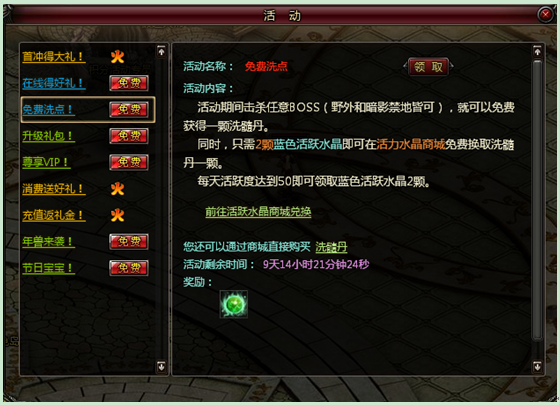Click the details panel scroll-down arrow

537,366
